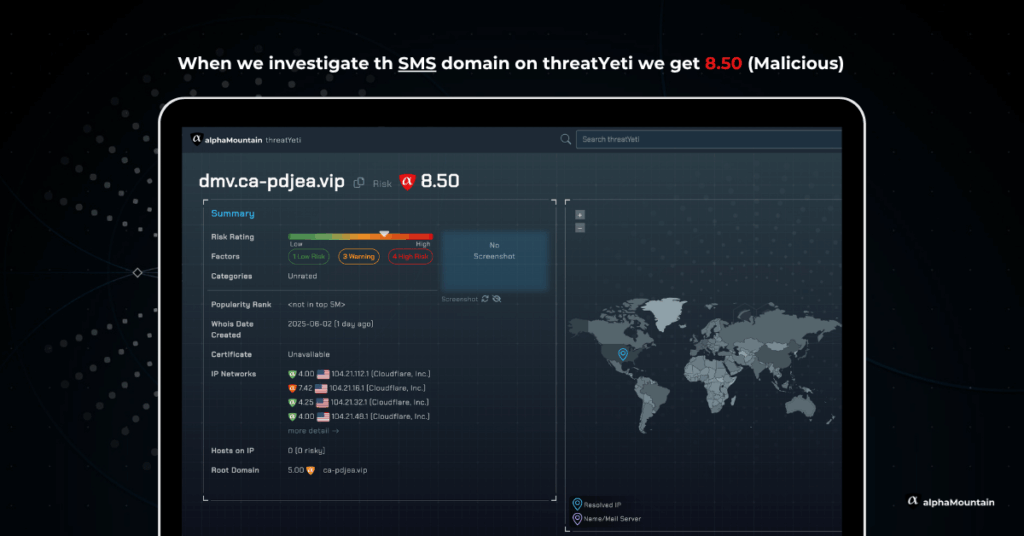1024x536 pixels.
Task: Click the 0 (0 risky) hosts value
Action: pyautogui.click(x=306, y=450)
